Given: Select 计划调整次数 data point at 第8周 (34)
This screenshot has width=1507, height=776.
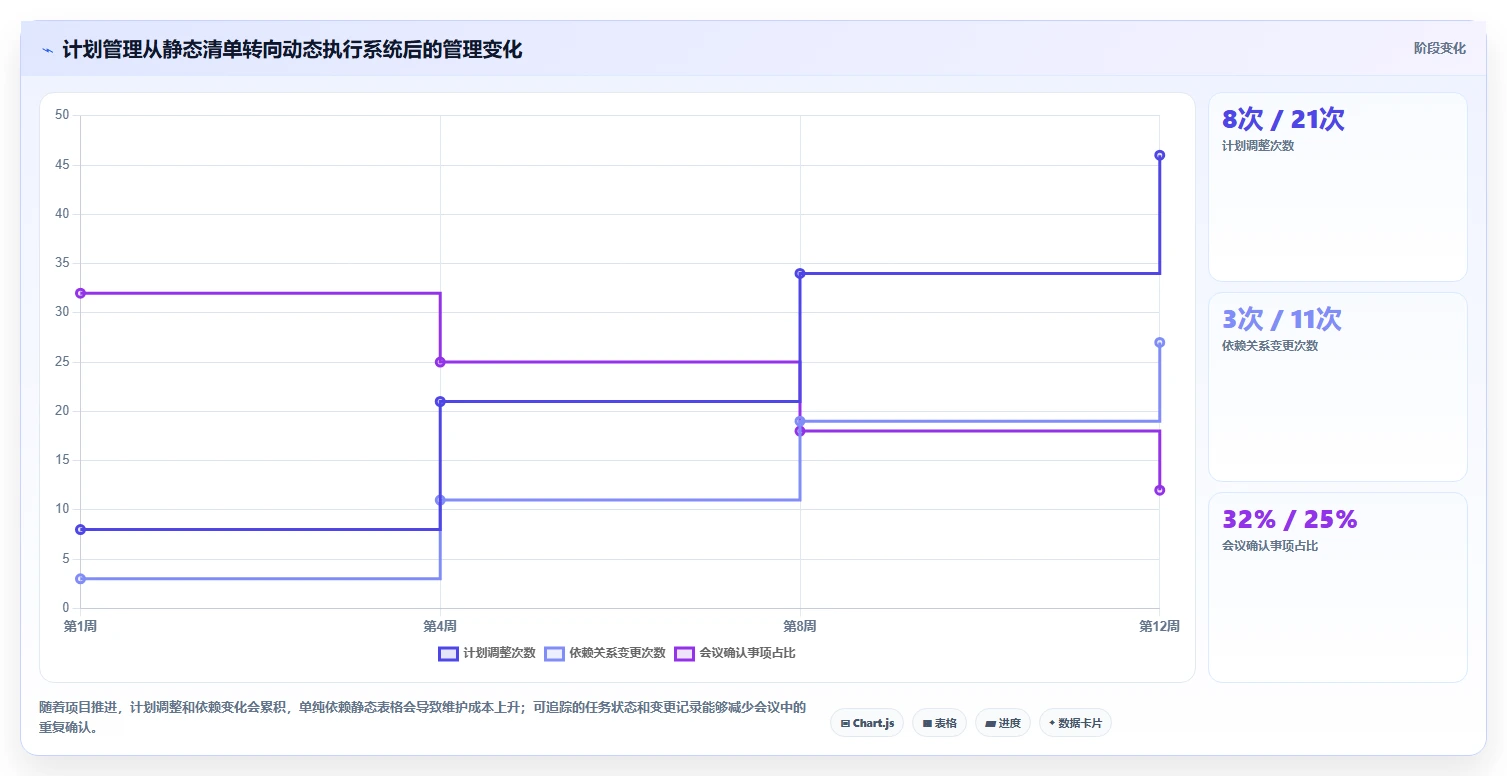Looking at the screenshot, I should coord(799,273).
